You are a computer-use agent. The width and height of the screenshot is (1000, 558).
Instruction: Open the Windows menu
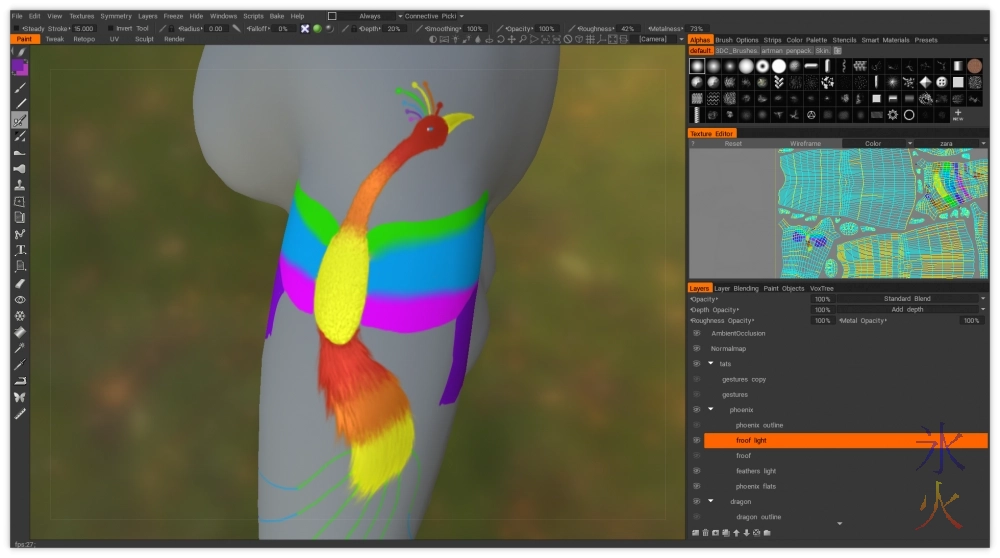tap(223, 16)
